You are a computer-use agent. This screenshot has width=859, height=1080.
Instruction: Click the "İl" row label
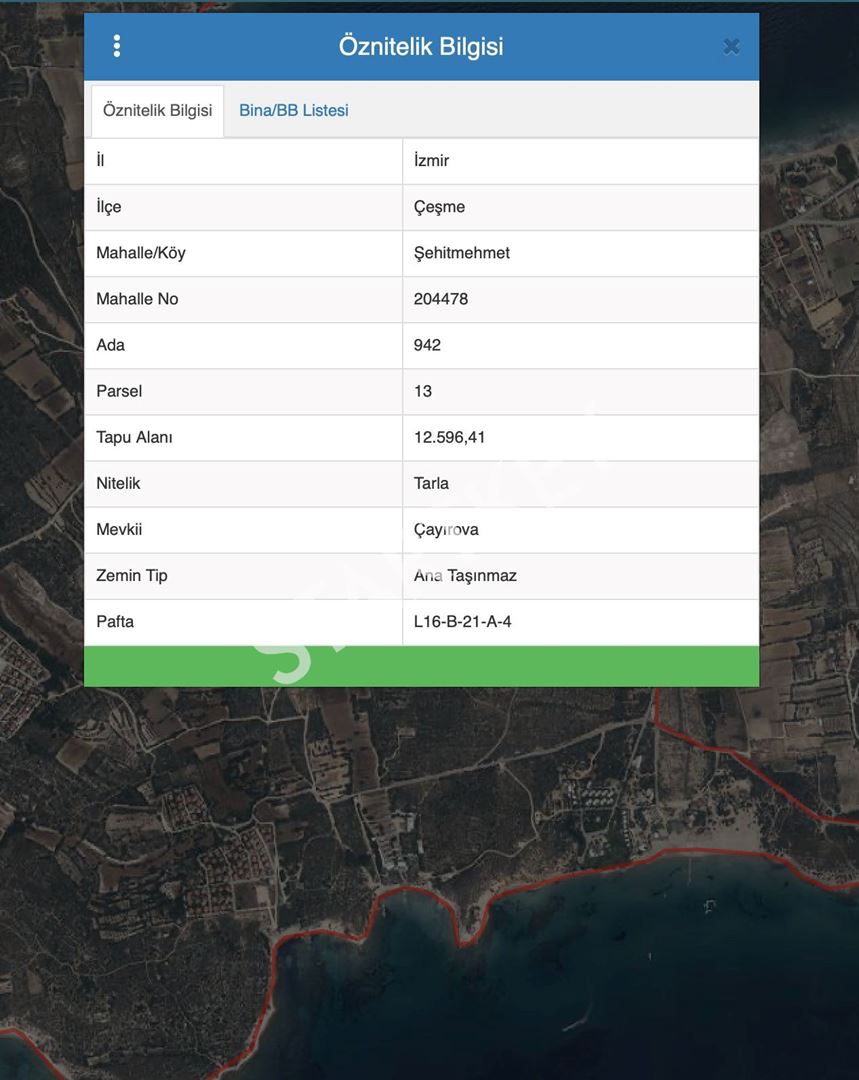point(101,160)
